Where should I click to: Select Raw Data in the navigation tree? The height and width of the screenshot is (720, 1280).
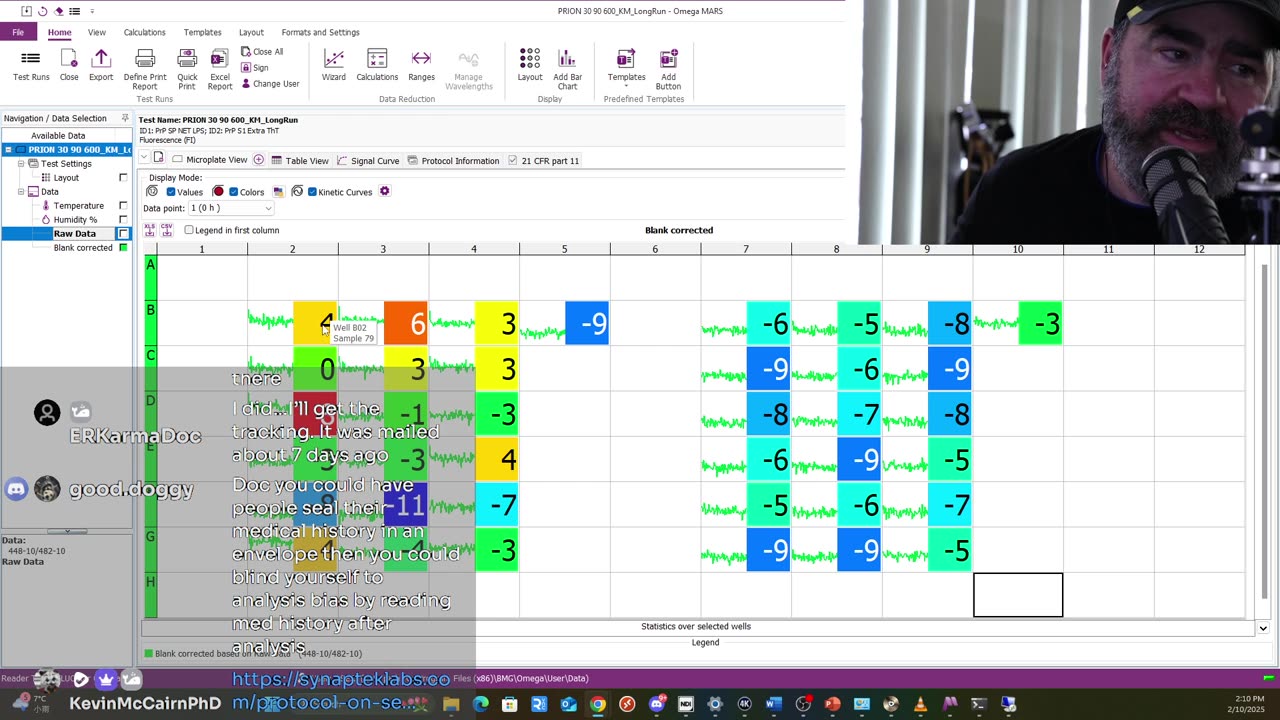[75, 233]
